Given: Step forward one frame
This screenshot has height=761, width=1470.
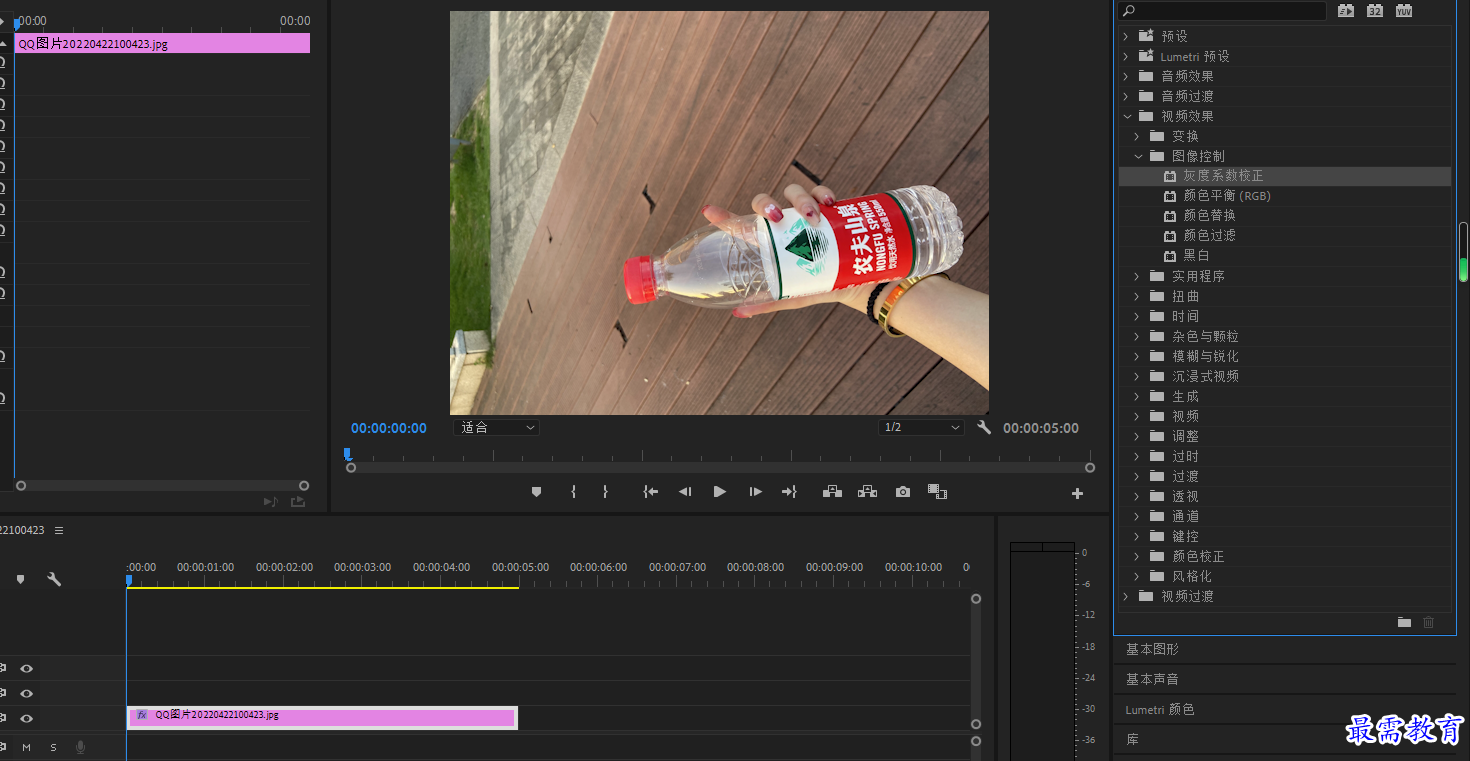Looking at the screenshot, I should click(755, 492).
